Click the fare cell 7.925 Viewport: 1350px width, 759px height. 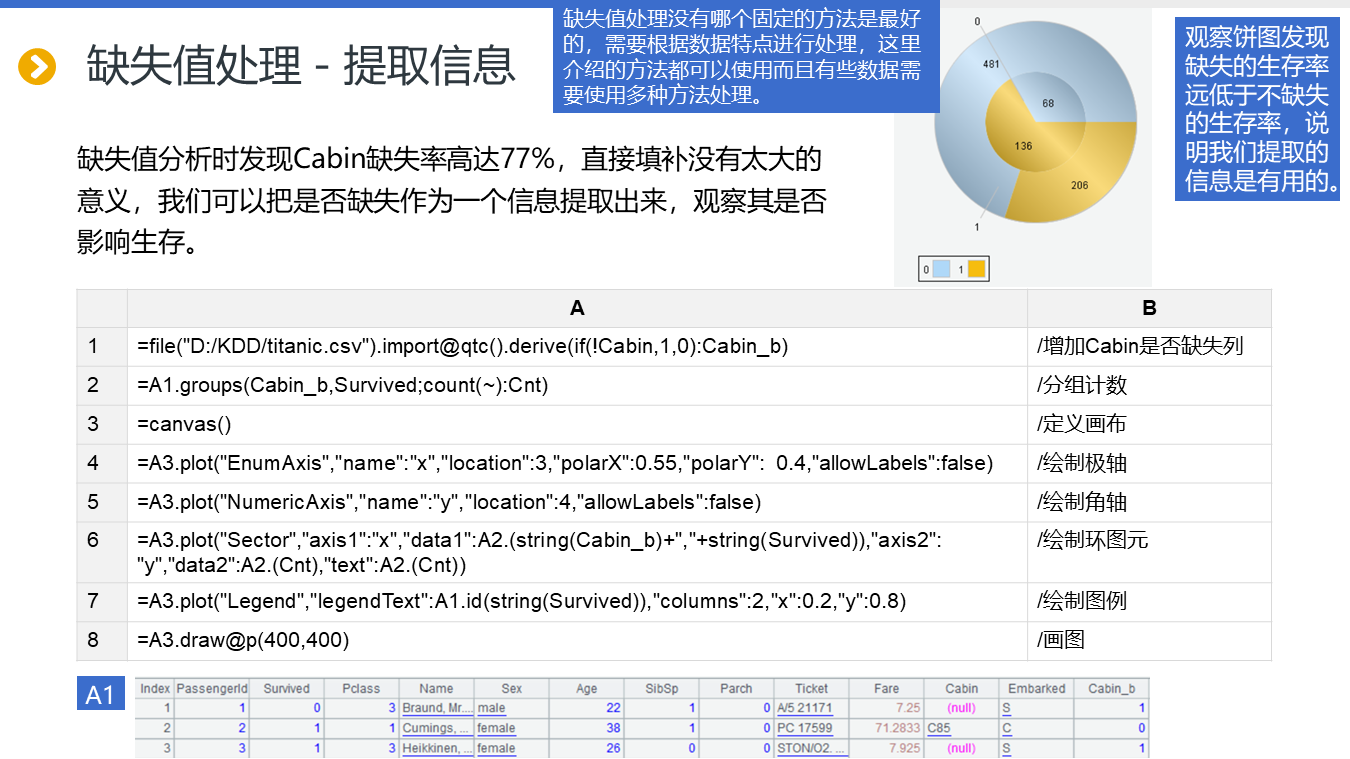click(886, 748)
